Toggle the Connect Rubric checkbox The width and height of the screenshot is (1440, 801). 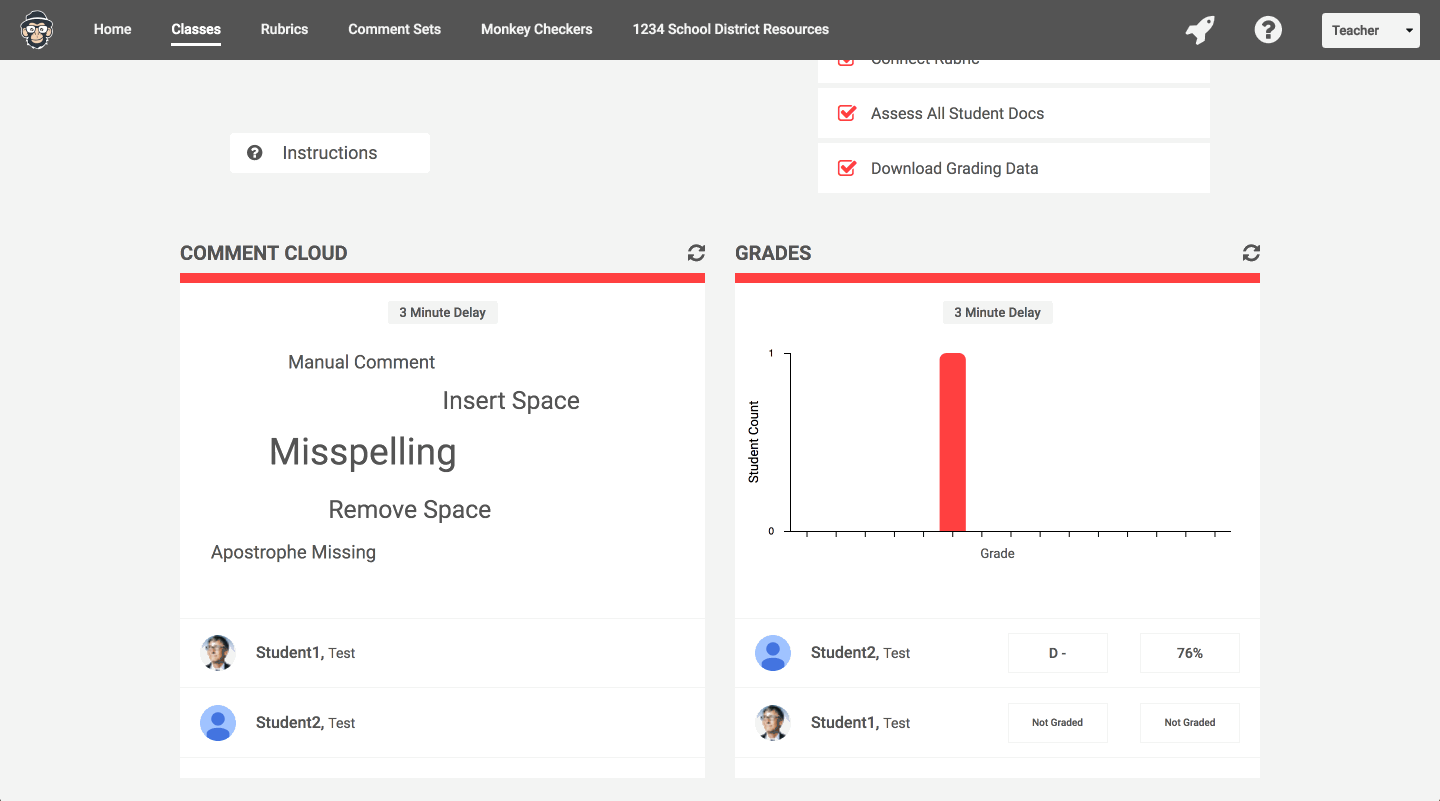[x=847, y=63]
